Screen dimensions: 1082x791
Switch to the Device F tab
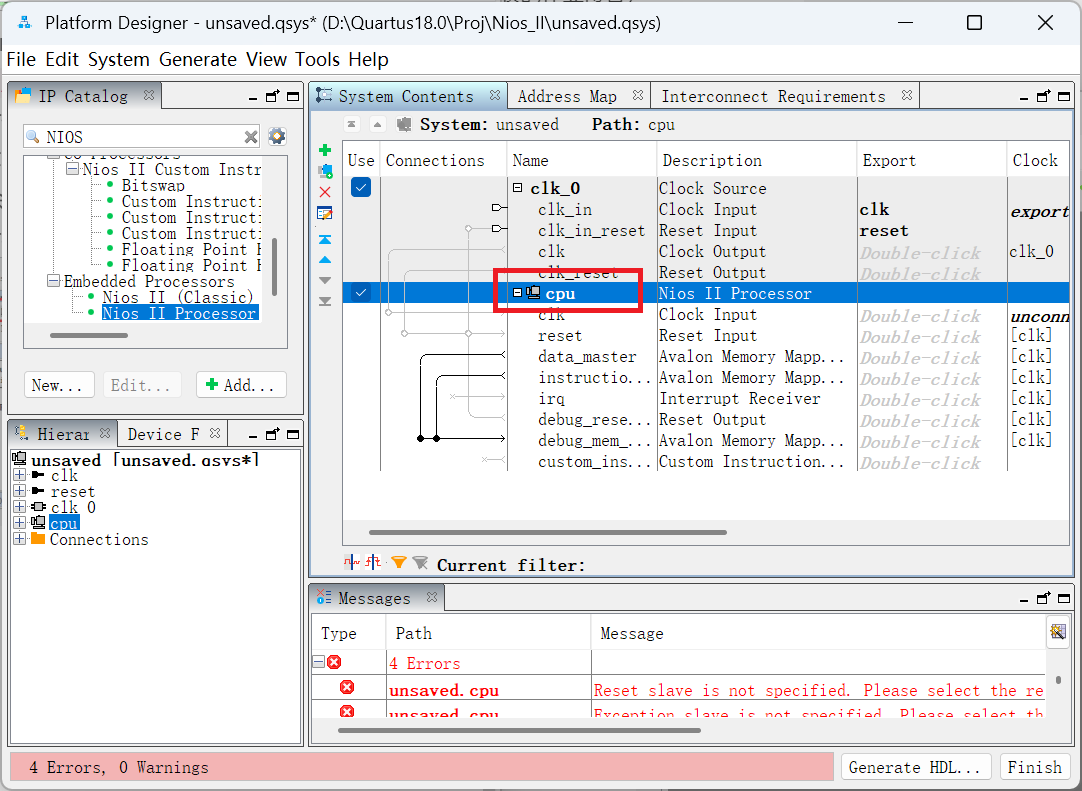164,434
